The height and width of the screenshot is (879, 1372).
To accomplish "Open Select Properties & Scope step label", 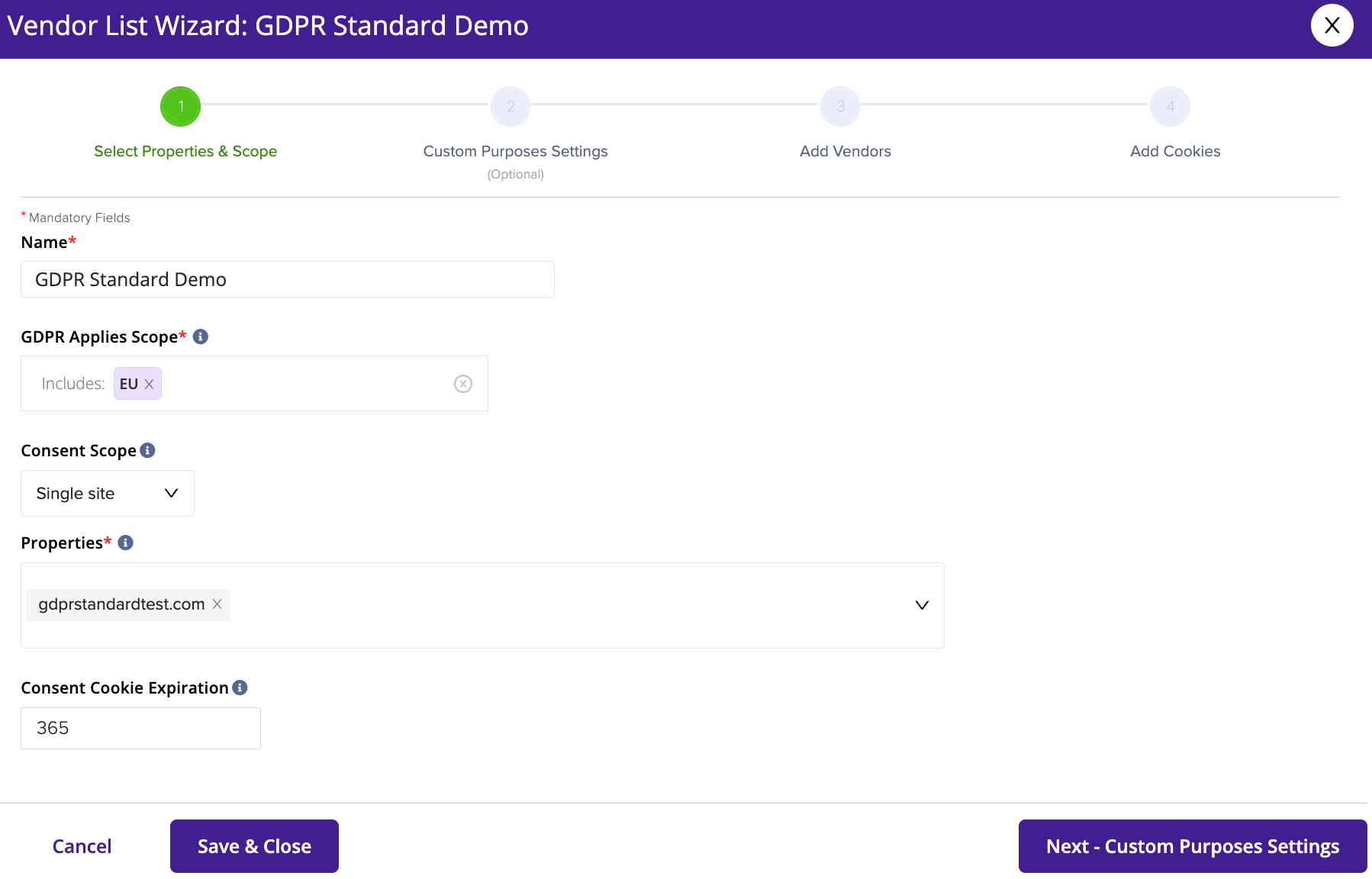I will point(185,151).
